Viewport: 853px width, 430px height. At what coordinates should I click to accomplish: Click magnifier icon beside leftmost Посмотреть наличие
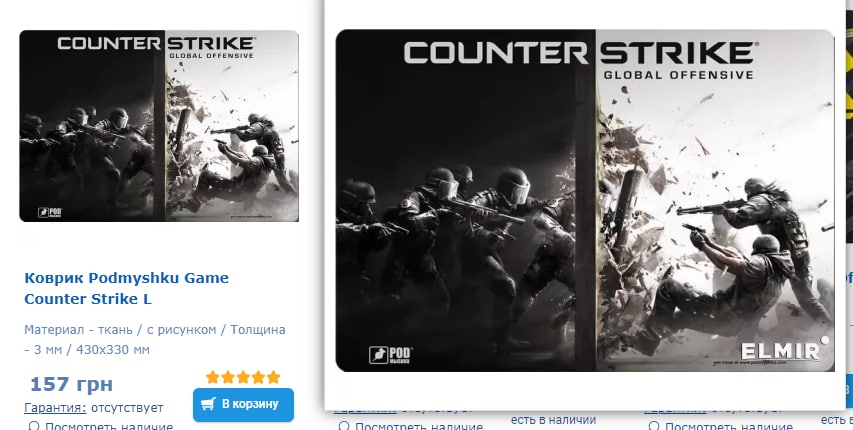34,426
